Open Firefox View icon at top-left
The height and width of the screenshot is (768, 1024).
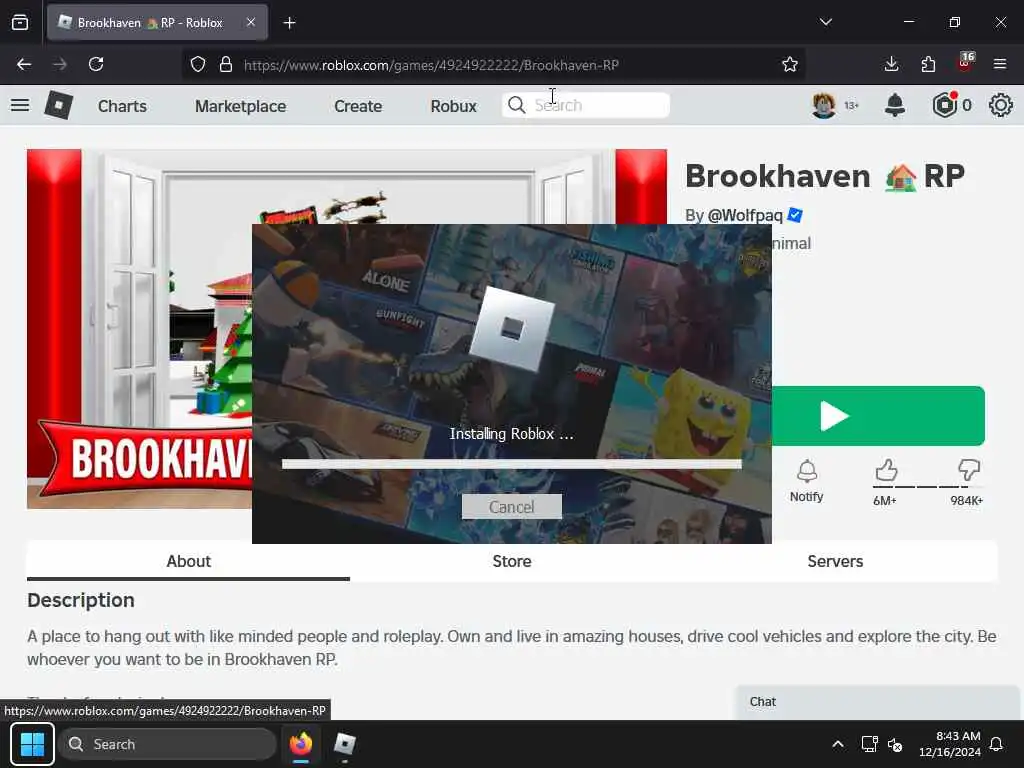[20, 22]
